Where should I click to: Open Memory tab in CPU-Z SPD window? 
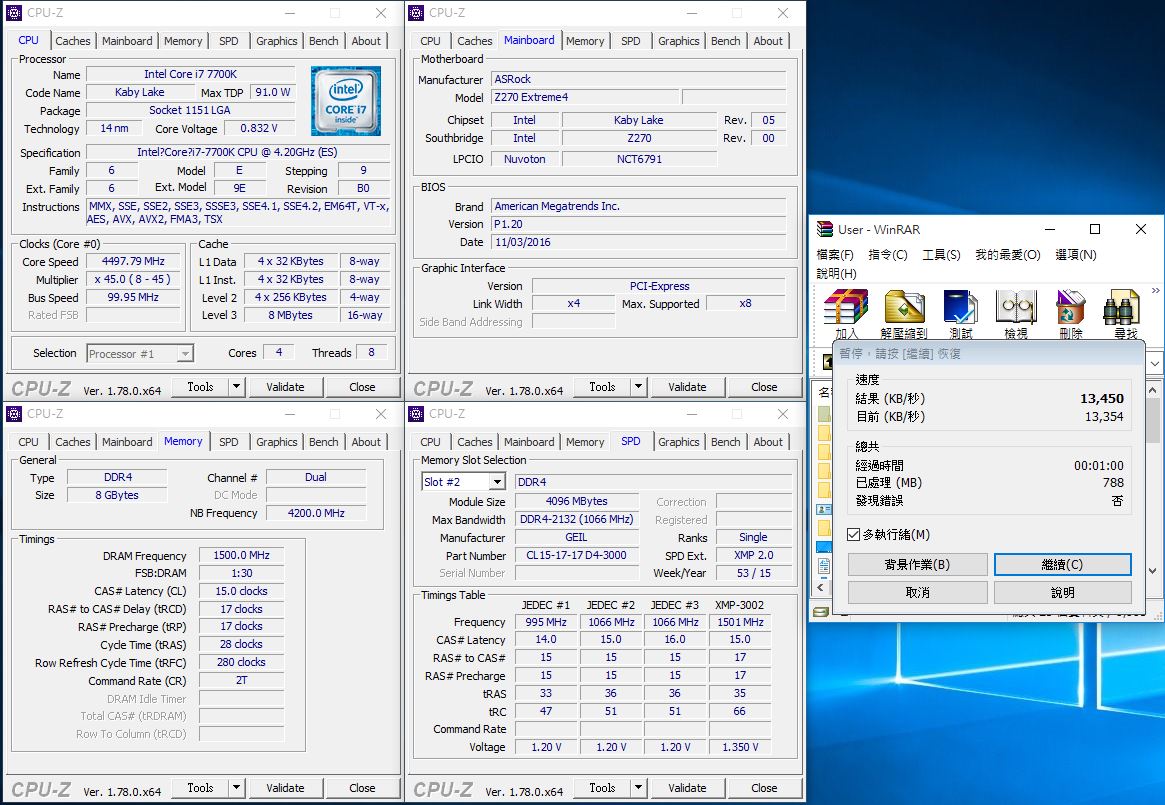(x=585, y=442)
